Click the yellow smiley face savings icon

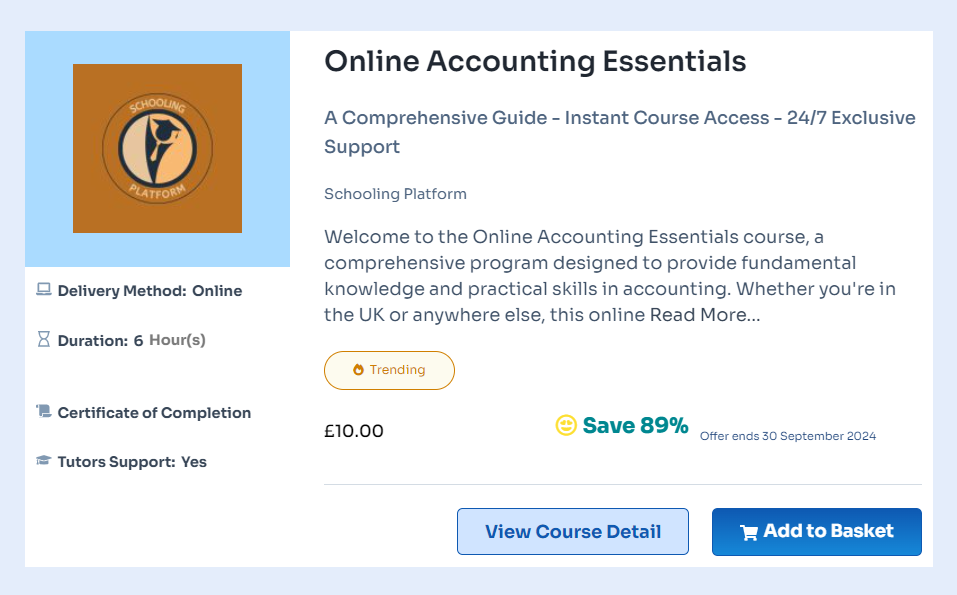tap(566, 426)
